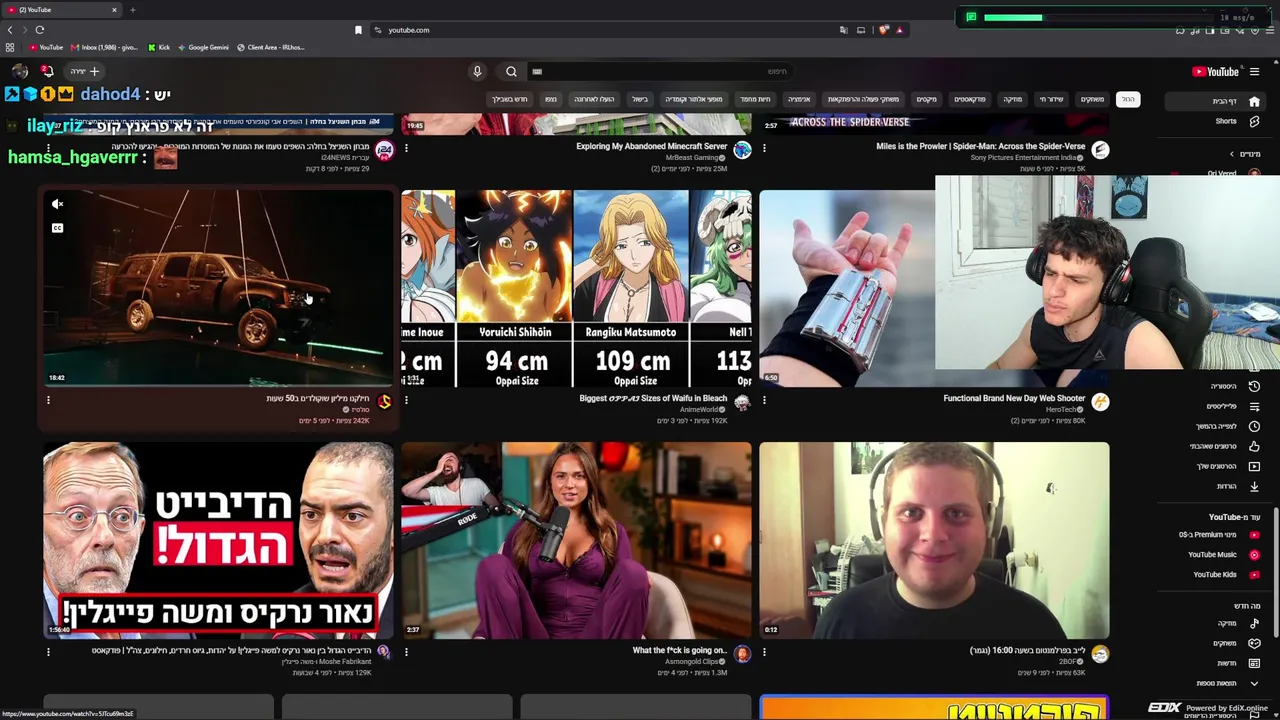Open 'Miles is the Prowler' video title
Image resolution: width=1280 pixels, height=720 pixels.
click(x=980, y=146)
